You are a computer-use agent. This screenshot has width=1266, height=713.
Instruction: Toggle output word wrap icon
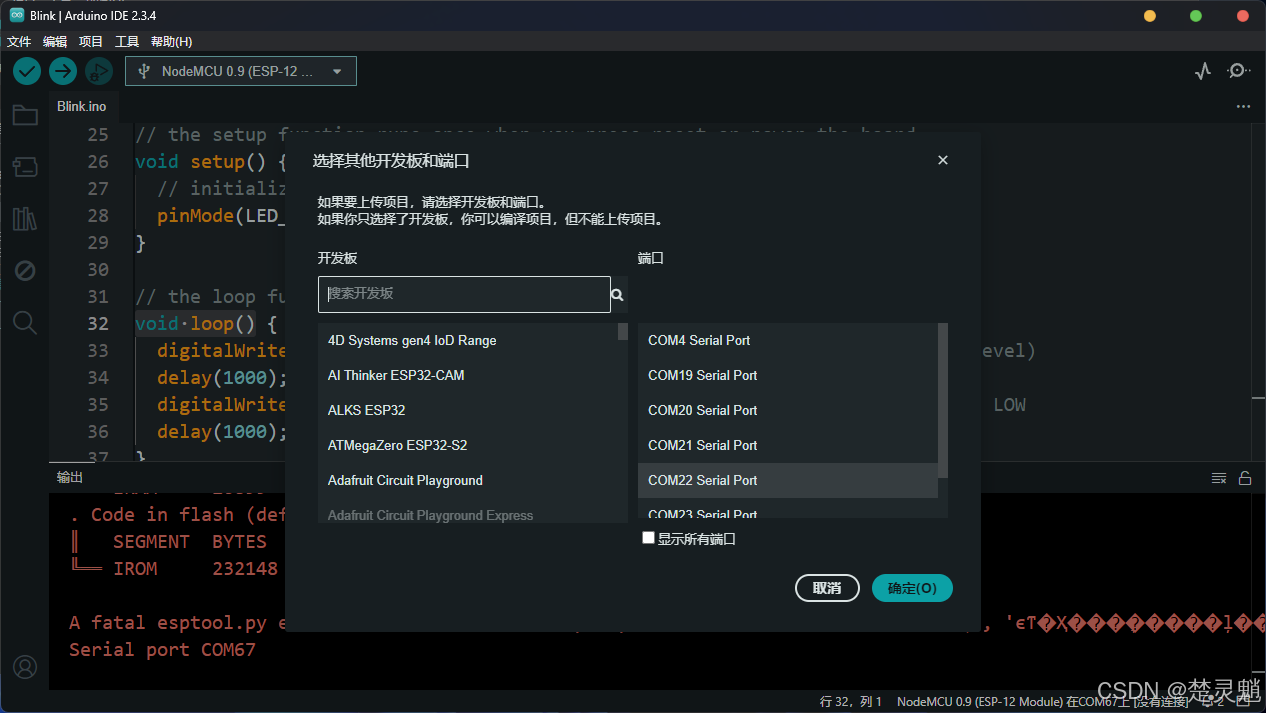click(x=1219, y=478)
